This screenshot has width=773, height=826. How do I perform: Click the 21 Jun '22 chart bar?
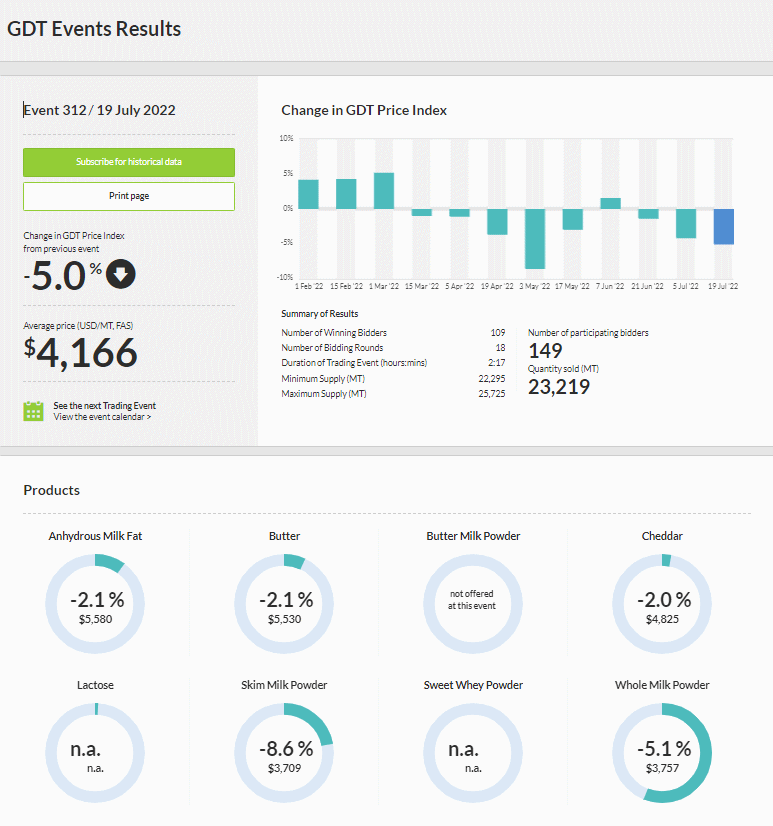pos(648,214)
